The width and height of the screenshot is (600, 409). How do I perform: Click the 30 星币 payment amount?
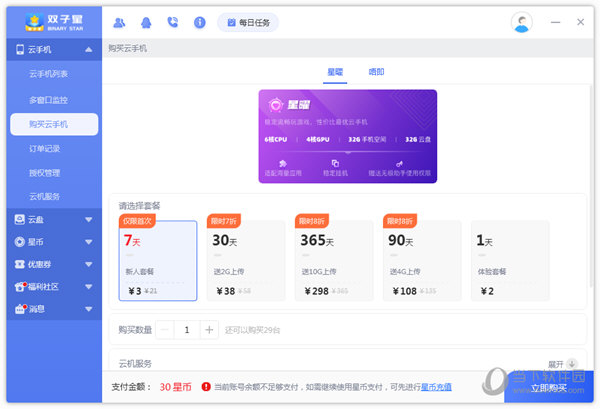(x=176, y=387)
